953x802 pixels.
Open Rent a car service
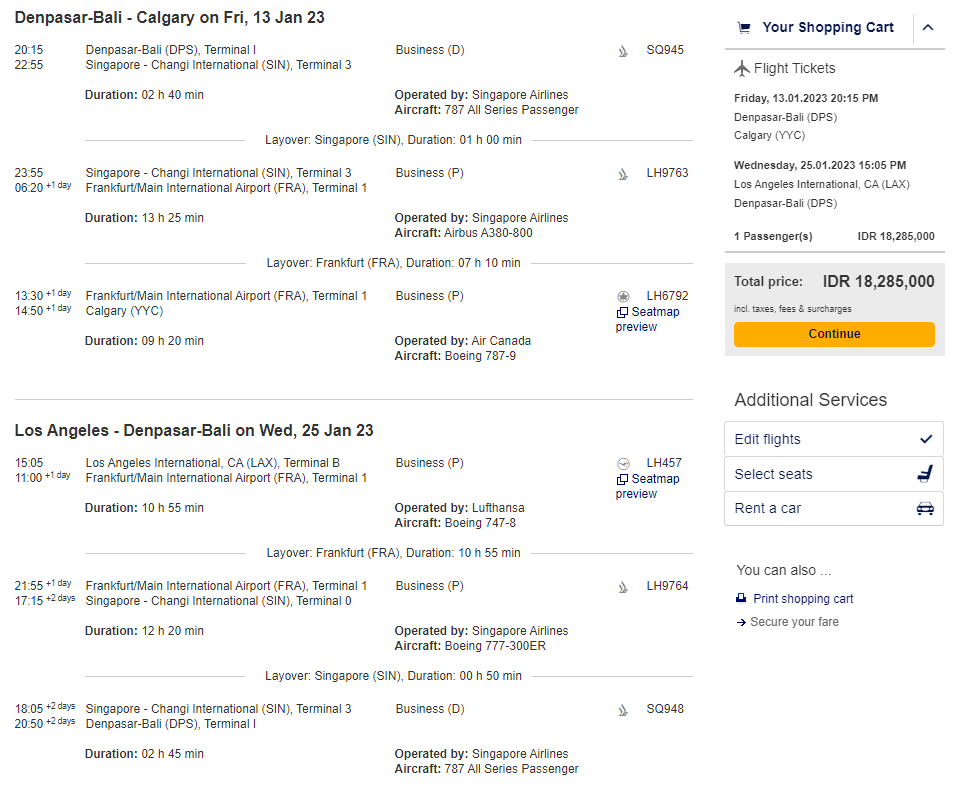coord(833,509)
